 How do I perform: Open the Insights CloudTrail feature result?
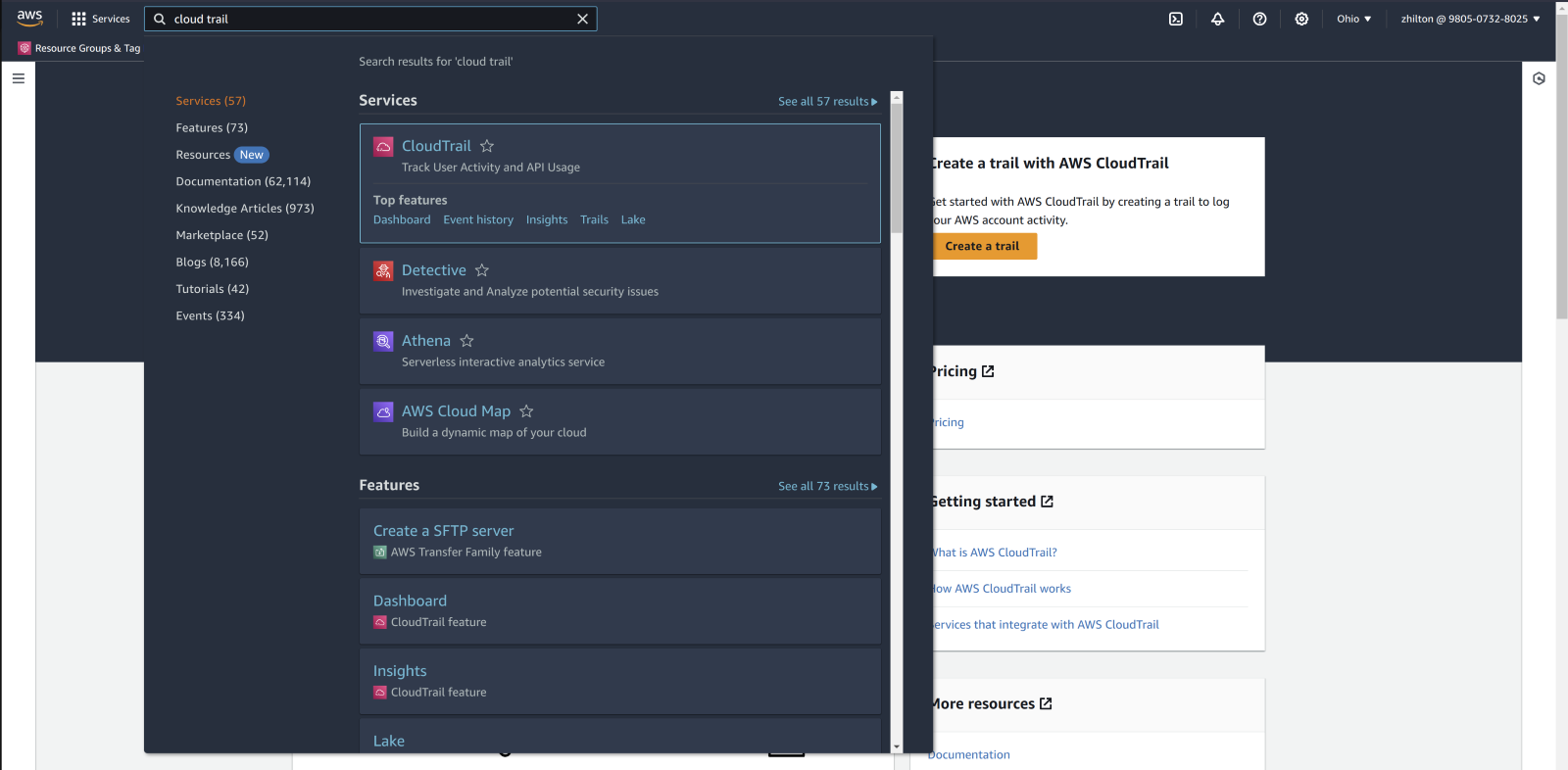(x=400, y=671)
